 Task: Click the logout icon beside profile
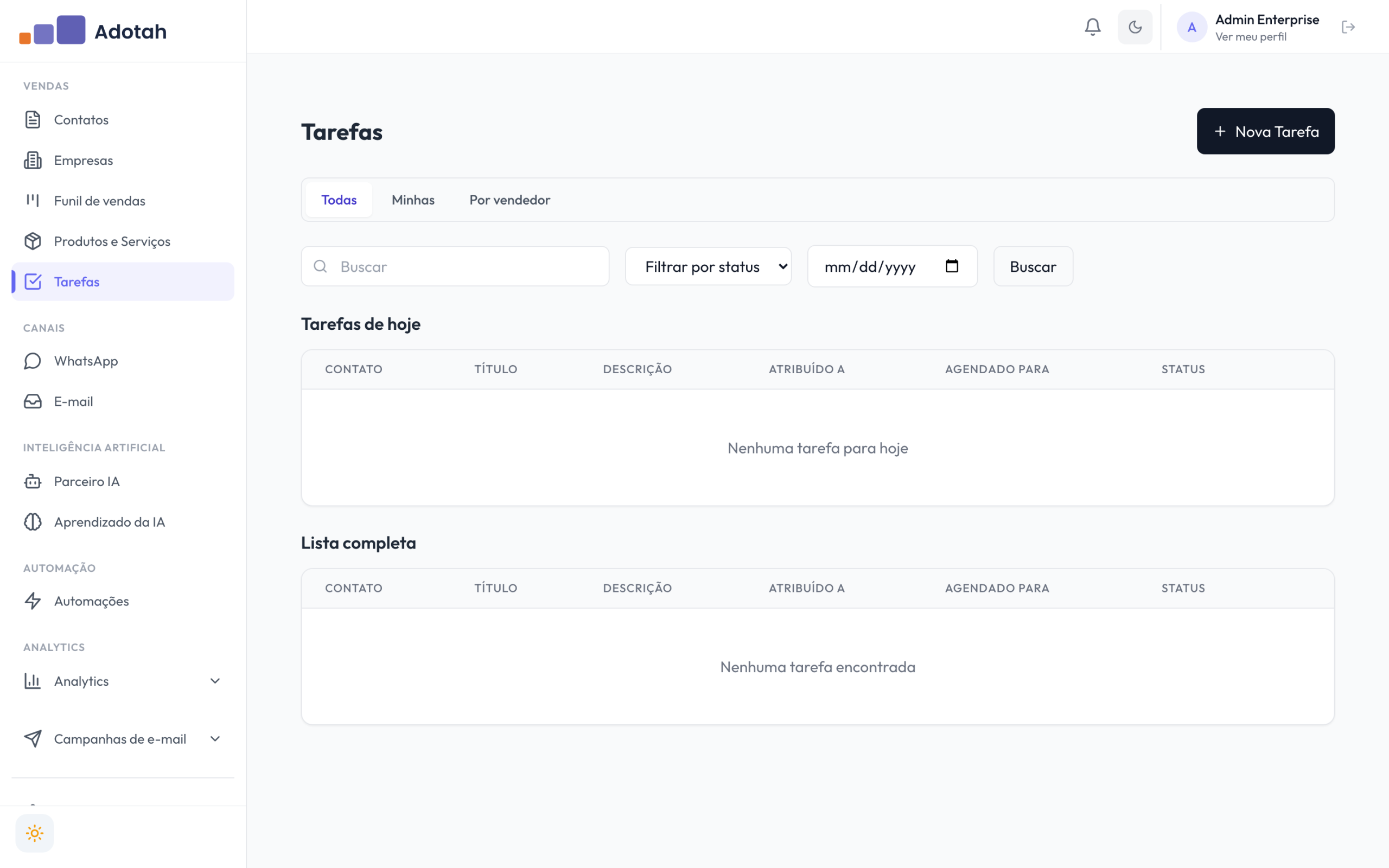[x=1348, y=27]
